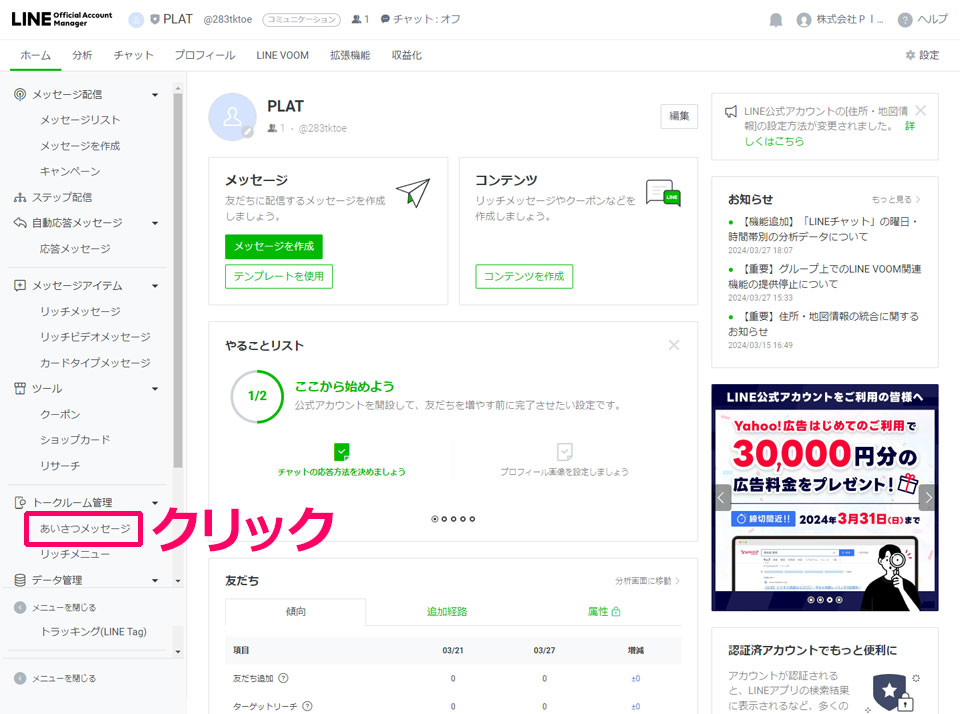Click help icon beside ターゲットリーチ

pyautogui.click(x=307, y=706)
